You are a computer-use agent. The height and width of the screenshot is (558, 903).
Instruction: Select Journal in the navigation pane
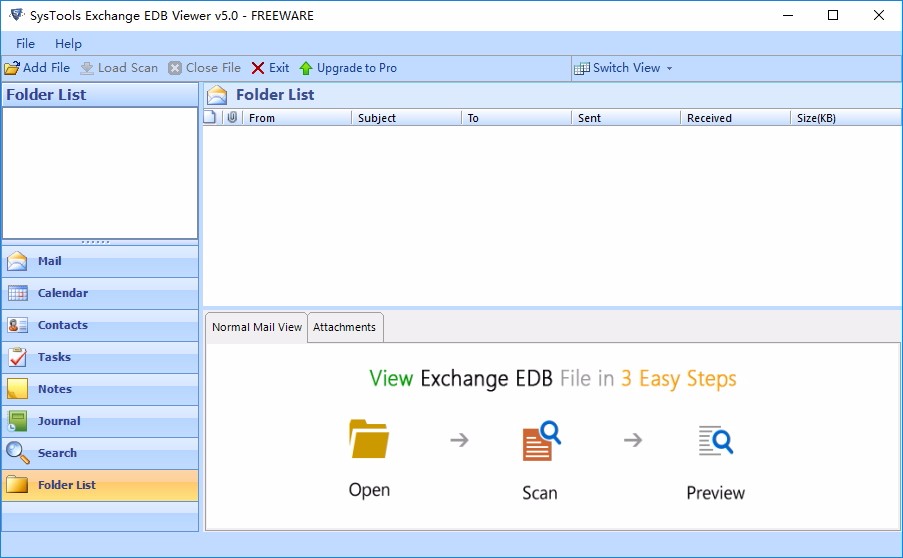coord(100,421)
